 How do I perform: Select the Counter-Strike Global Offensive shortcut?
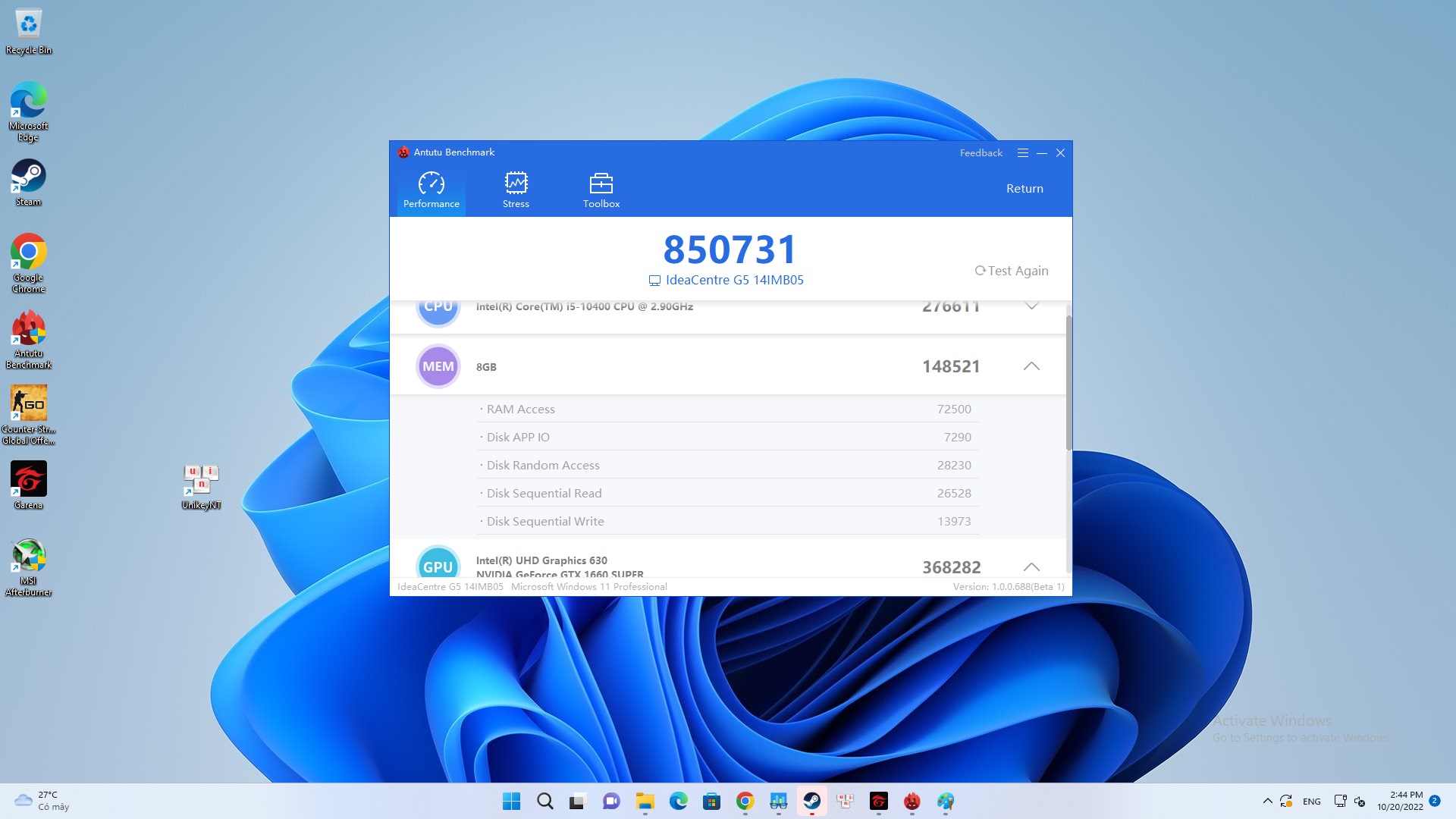coord(29,415)
